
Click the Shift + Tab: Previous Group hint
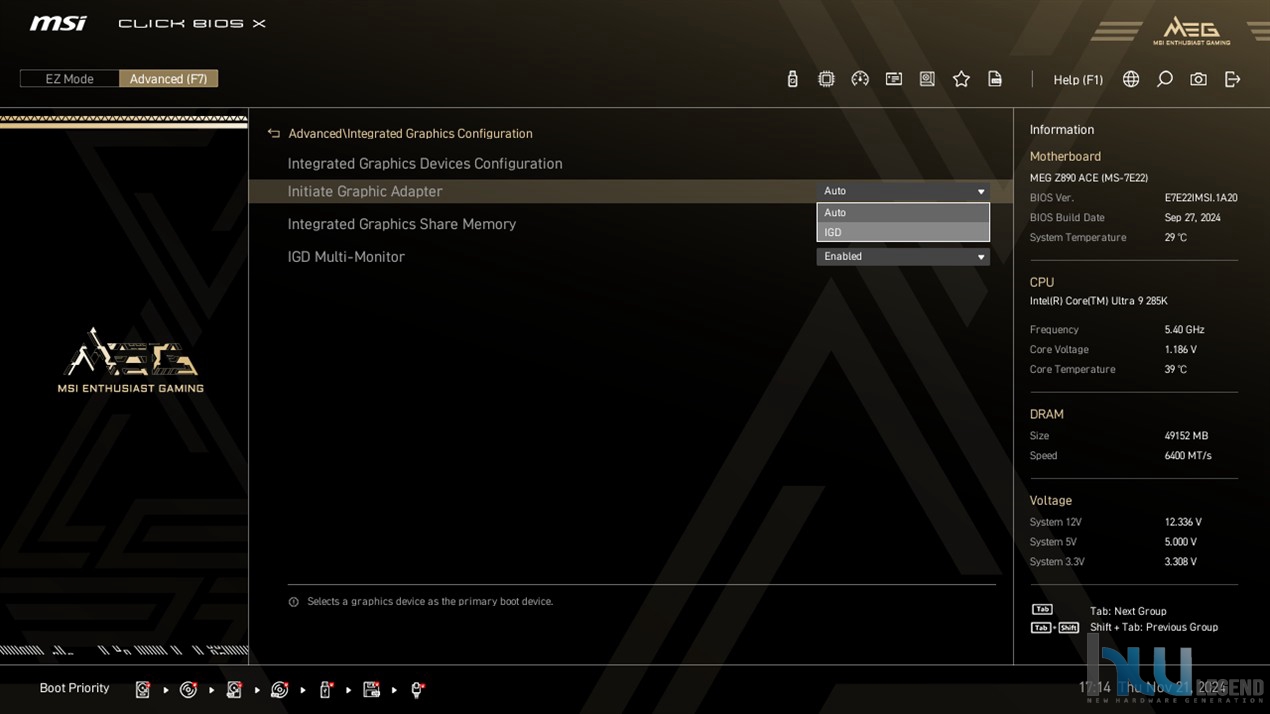coord(1154,627)
